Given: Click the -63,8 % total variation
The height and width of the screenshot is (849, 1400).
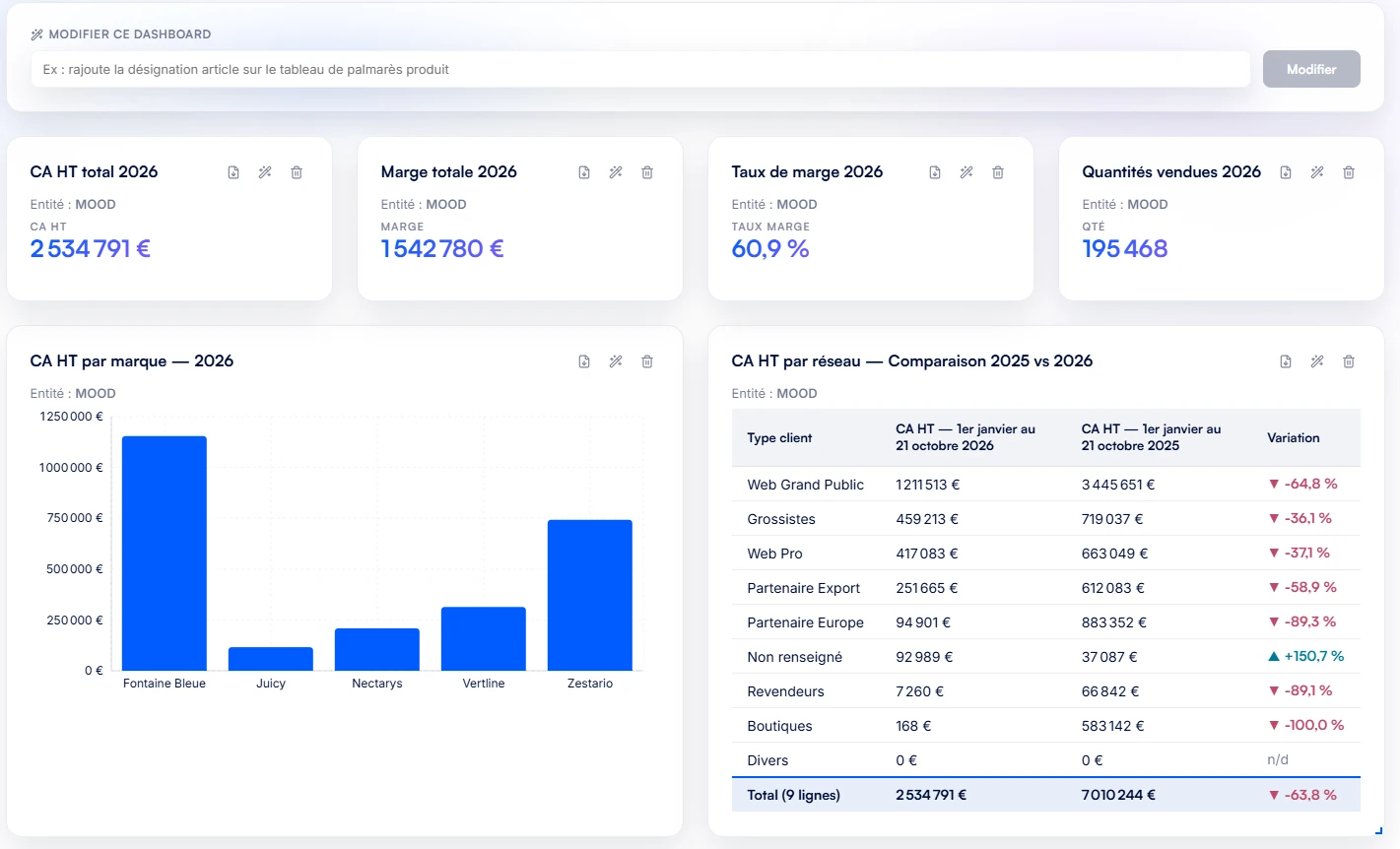Looking at the screenshot, I should tap(1302, 795).
